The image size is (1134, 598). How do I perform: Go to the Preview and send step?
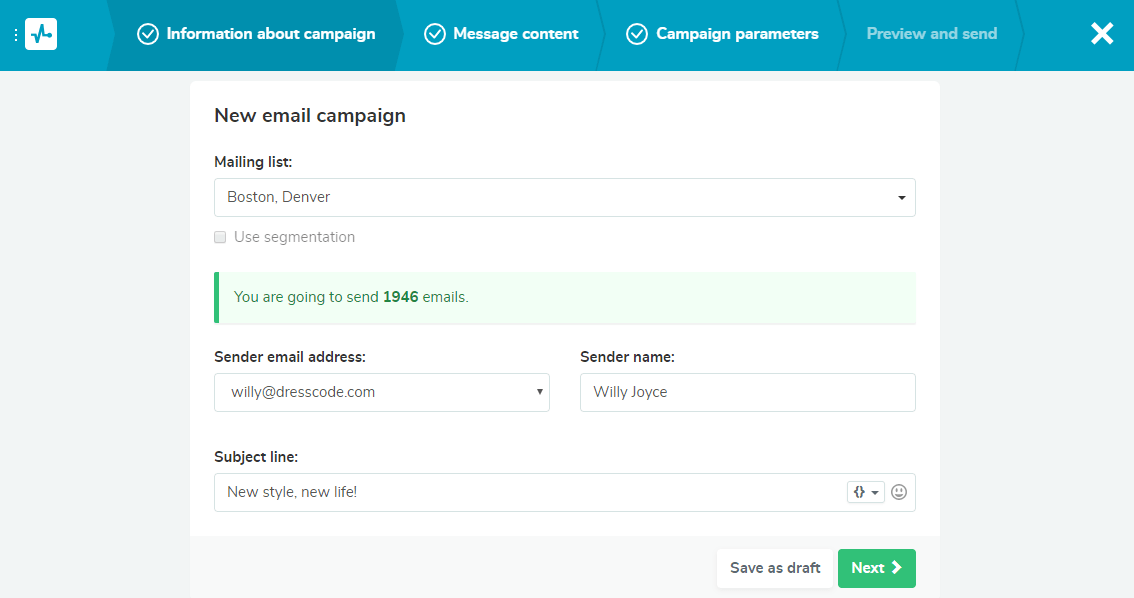click(931, 33)
